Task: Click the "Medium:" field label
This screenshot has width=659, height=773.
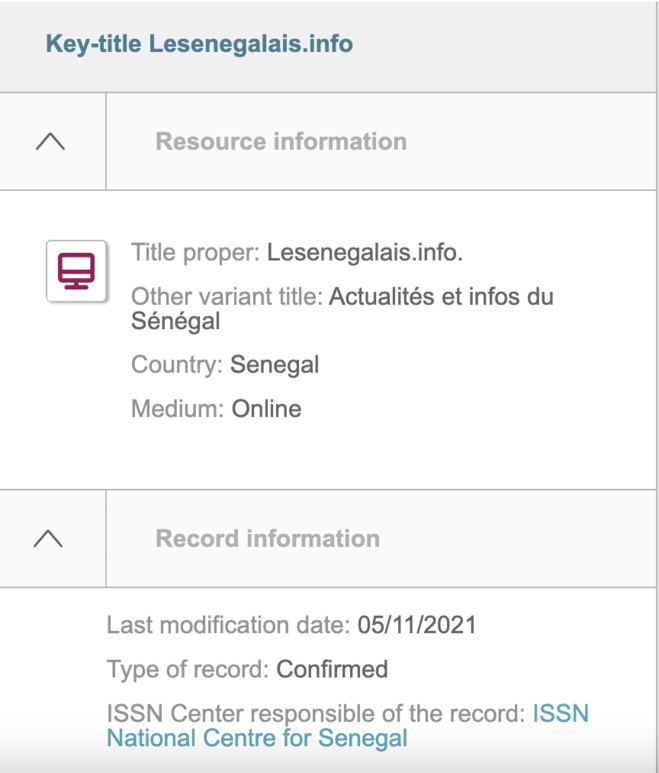Action: click(178, 408)
